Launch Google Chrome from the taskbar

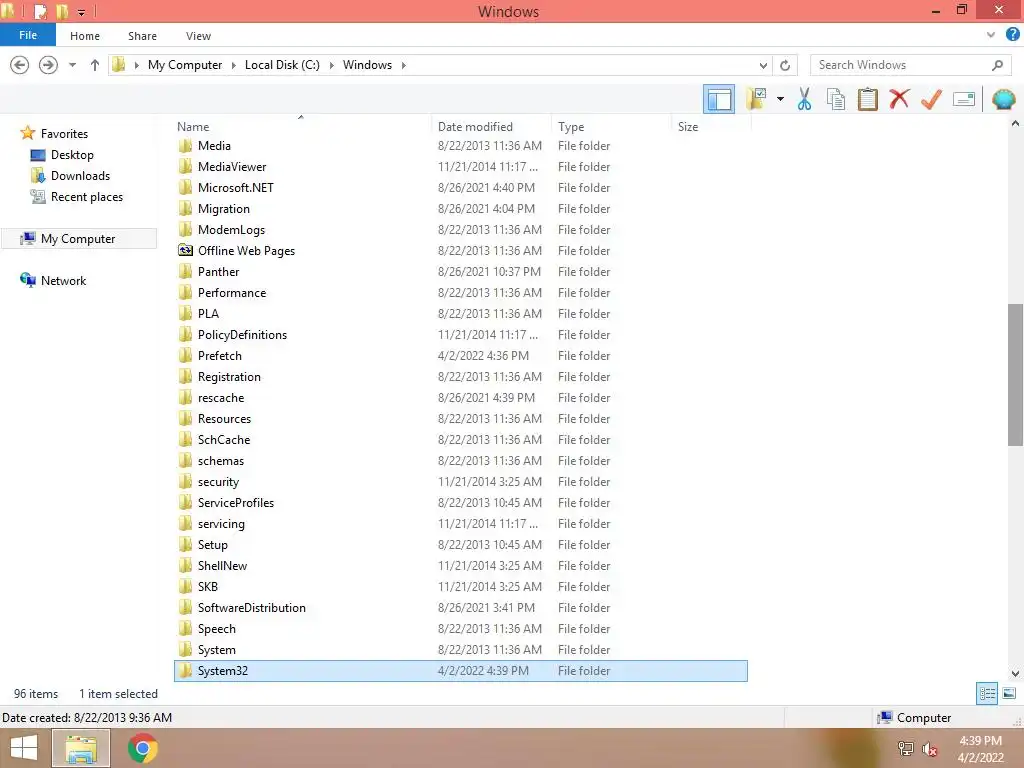(x=142, y=748)
